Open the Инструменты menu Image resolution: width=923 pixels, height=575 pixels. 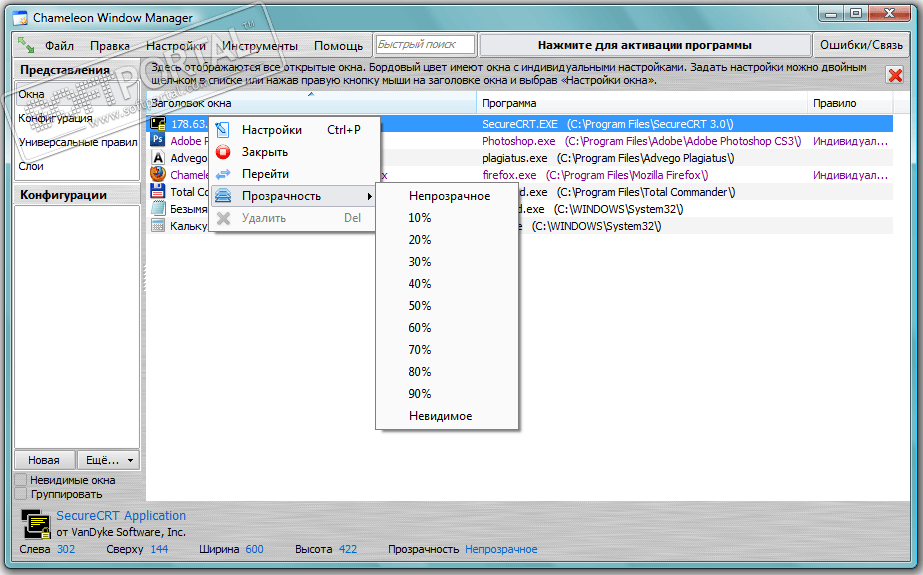click(x=260, y=45)
